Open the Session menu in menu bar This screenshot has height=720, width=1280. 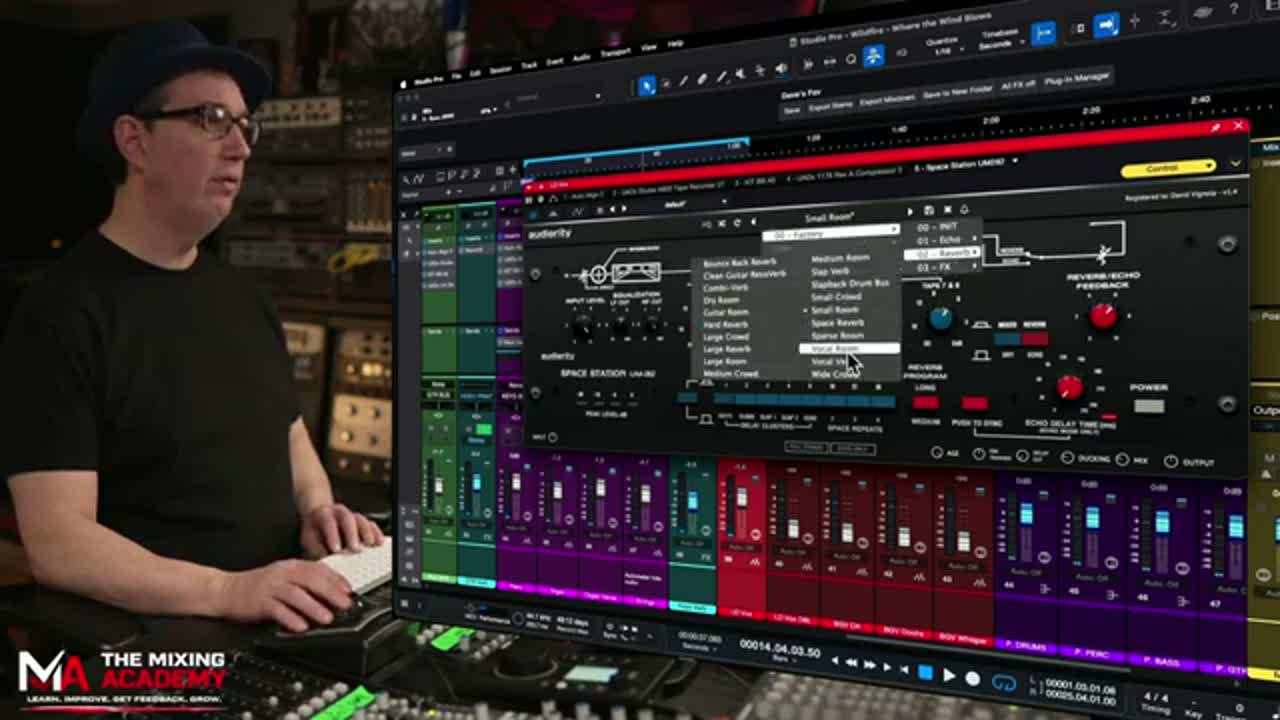499,69
